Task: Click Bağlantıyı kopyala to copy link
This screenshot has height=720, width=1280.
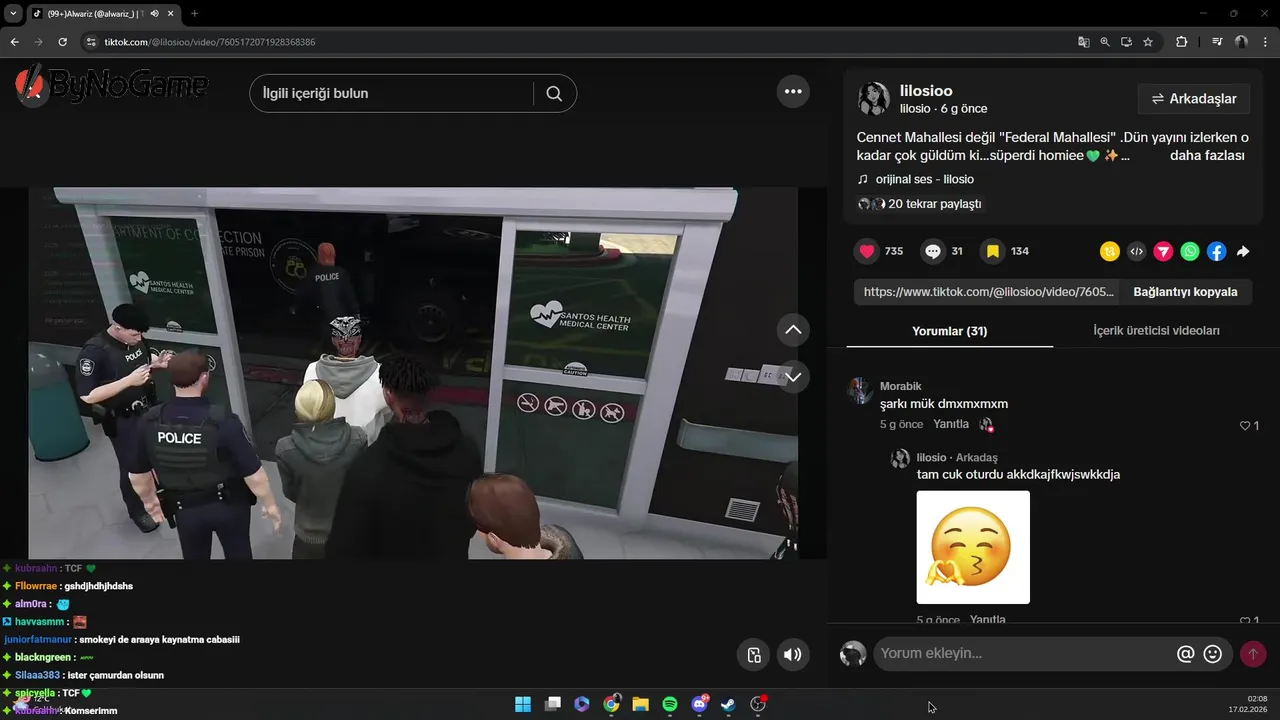Action: click(x=1185, y=292)
